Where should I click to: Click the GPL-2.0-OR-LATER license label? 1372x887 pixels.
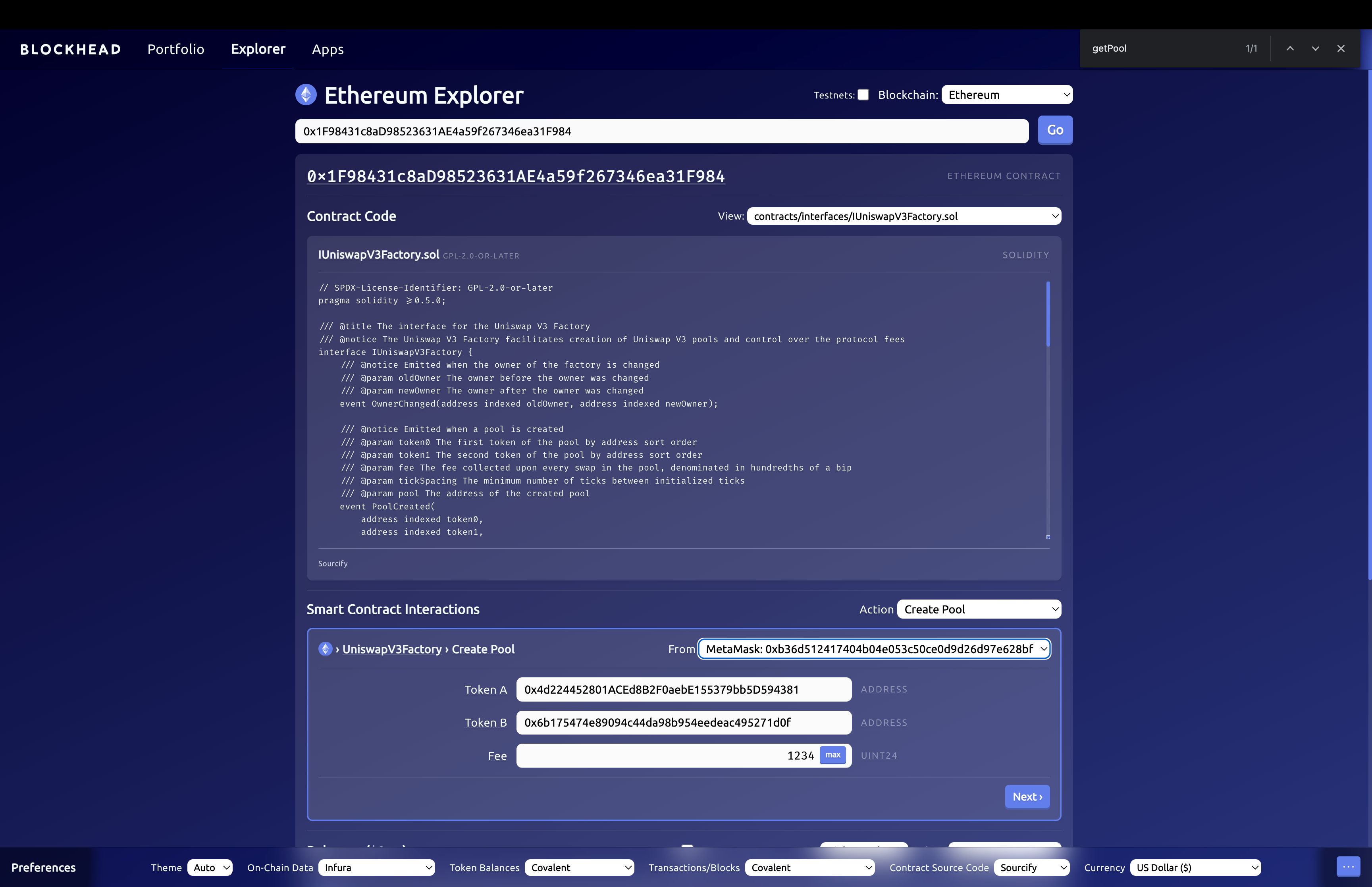click(481, 256)
